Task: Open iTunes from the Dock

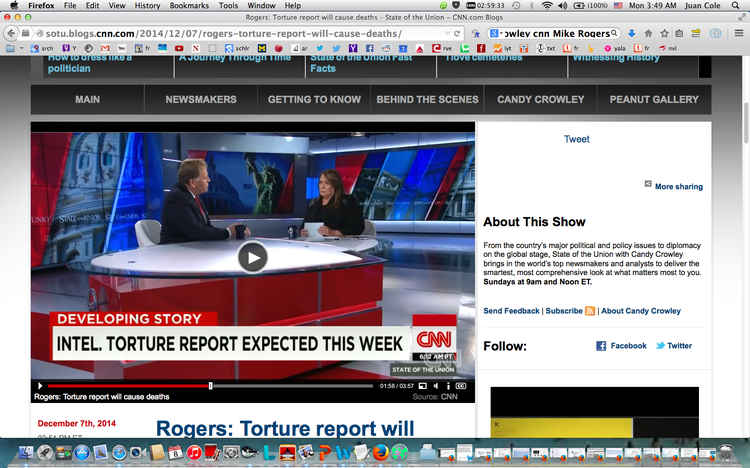Action: (x=194, y=452)
